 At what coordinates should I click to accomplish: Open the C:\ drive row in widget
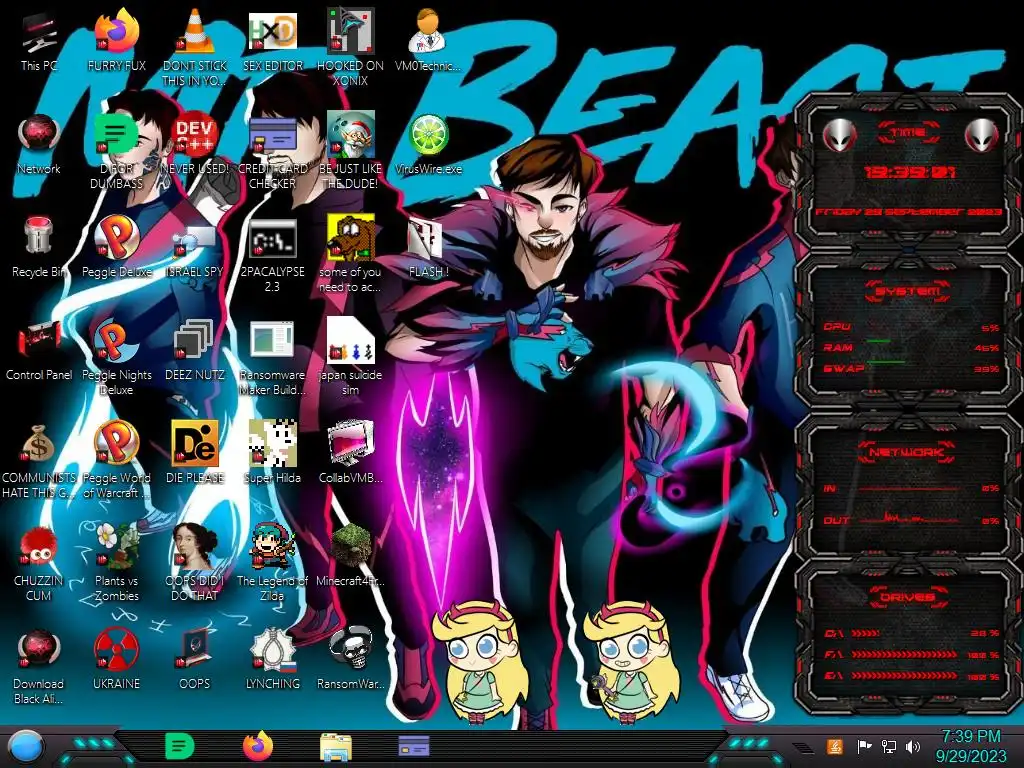point(912,633)
